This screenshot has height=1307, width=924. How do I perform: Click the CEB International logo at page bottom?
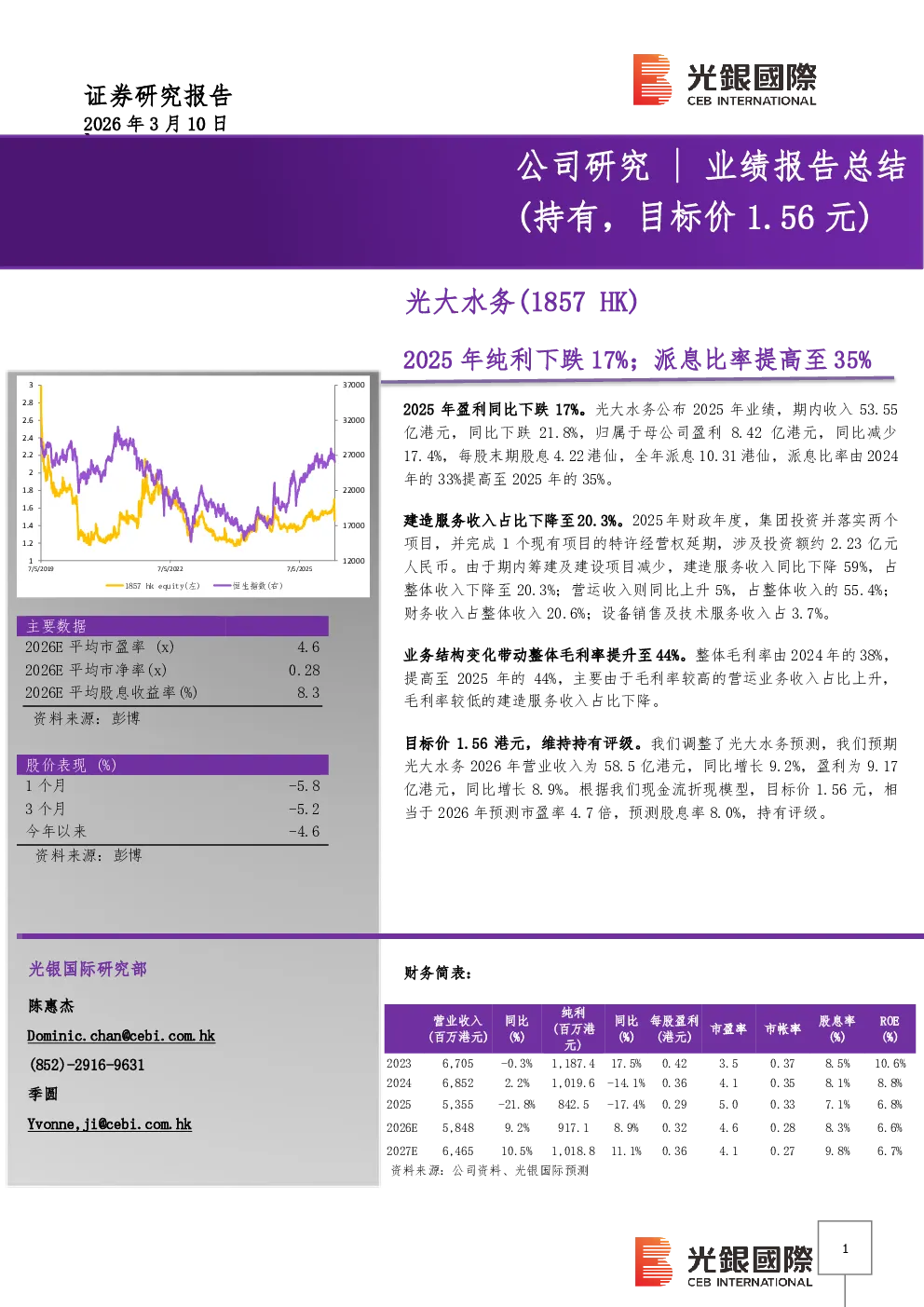[x=725, y=1262]
